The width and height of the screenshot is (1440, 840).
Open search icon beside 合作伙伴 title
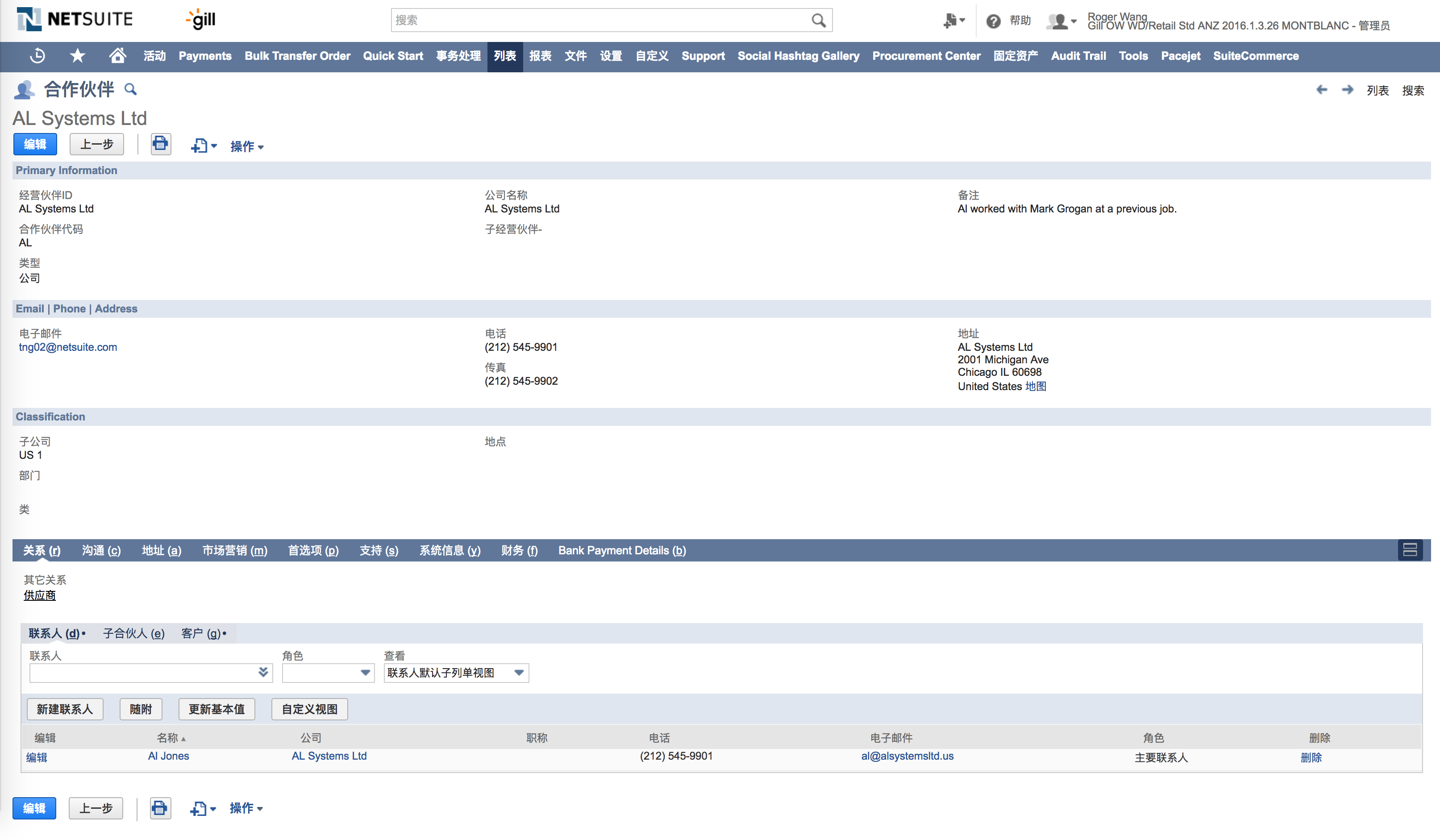[x=131, y=90]
